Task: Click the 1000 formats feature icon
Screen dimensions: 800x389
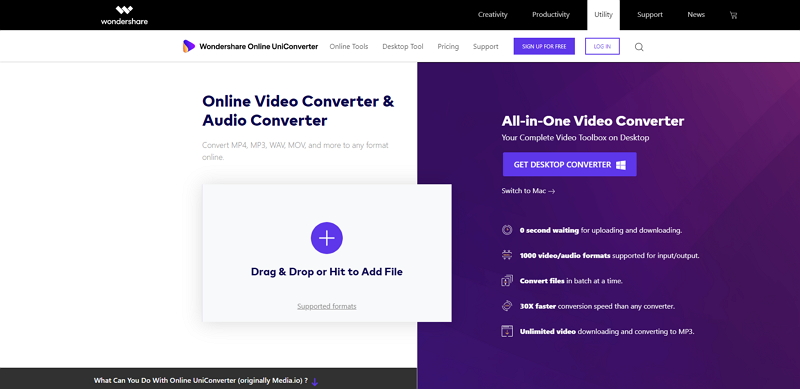Action: [507, 255]
